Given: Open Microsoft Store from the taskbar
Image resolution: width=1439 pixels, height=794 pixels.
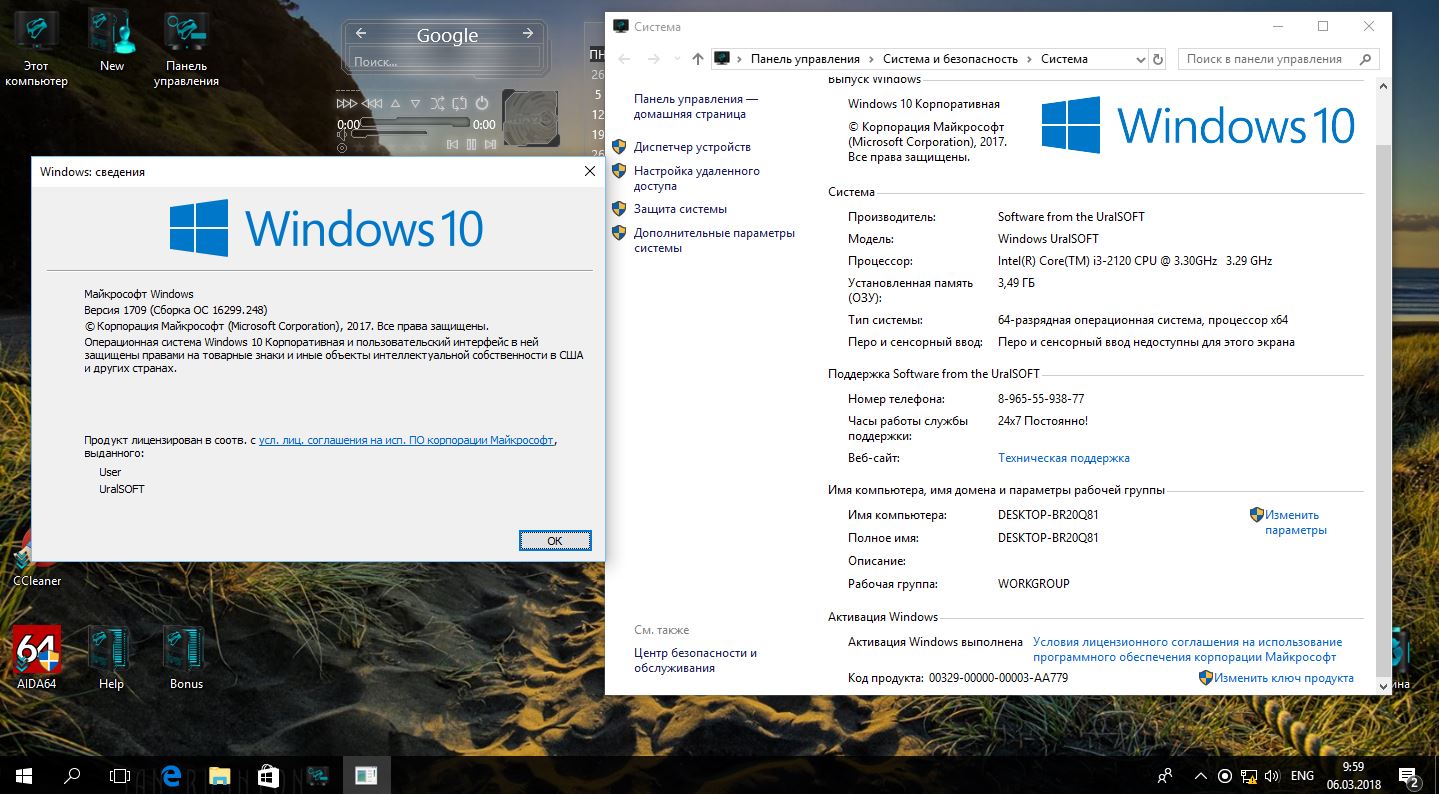Looking at the screenshot, I should (x=268, y=775).
